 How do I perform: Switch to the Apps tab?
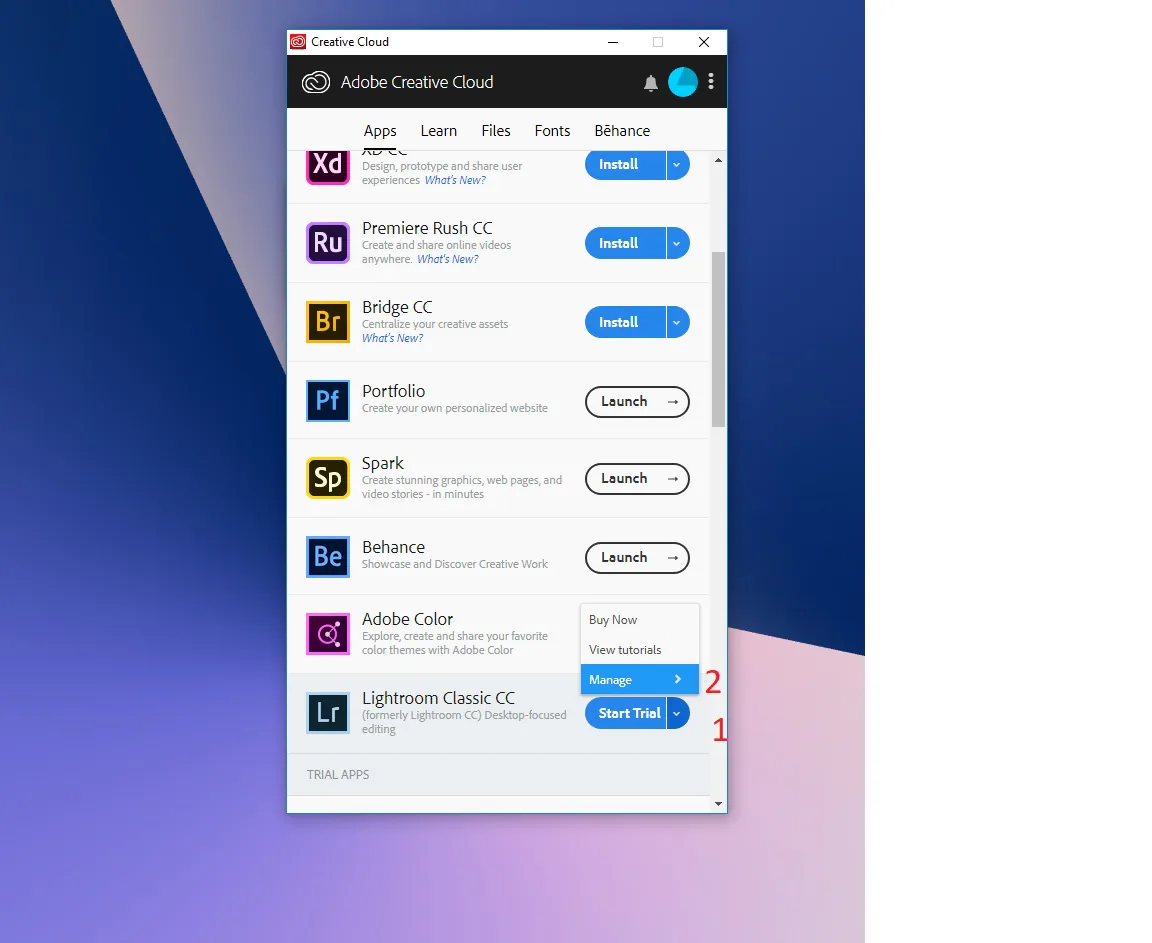[380, 131]
